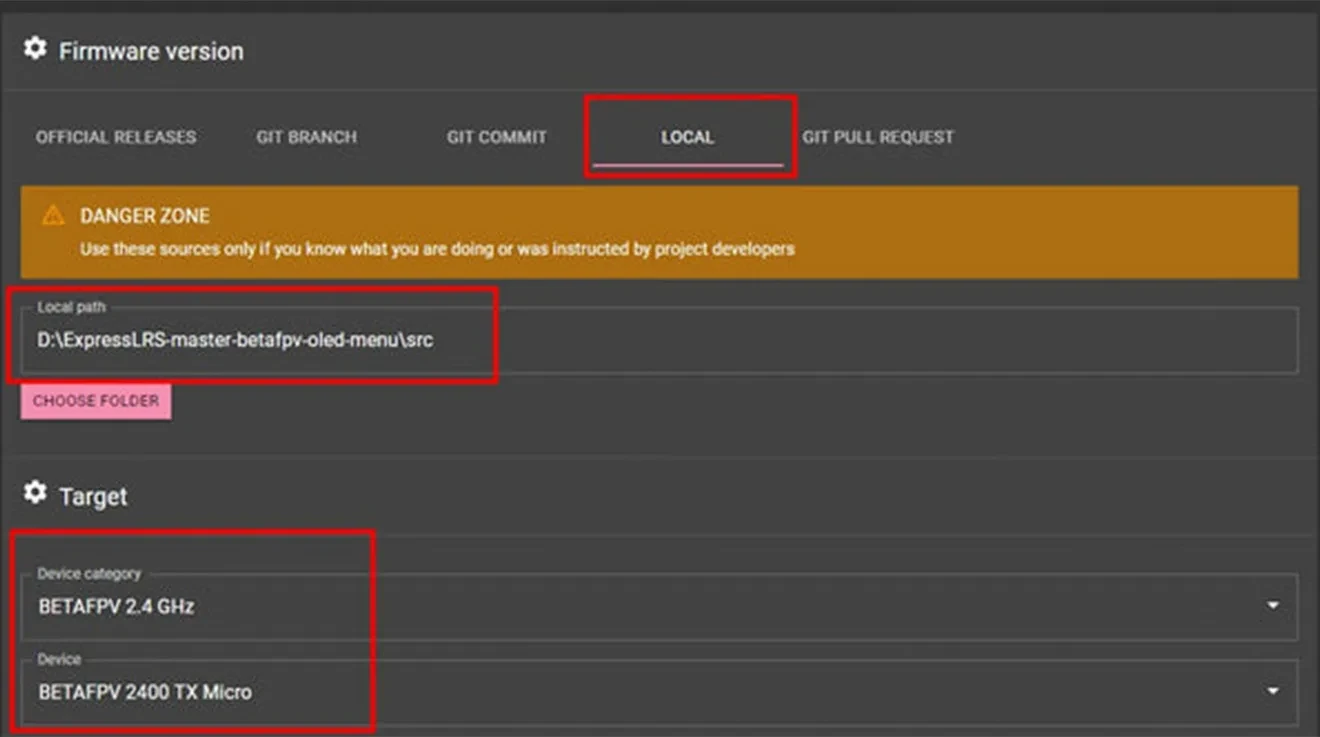Click the Danger Zone warning triangle icon

pos(53,216)
